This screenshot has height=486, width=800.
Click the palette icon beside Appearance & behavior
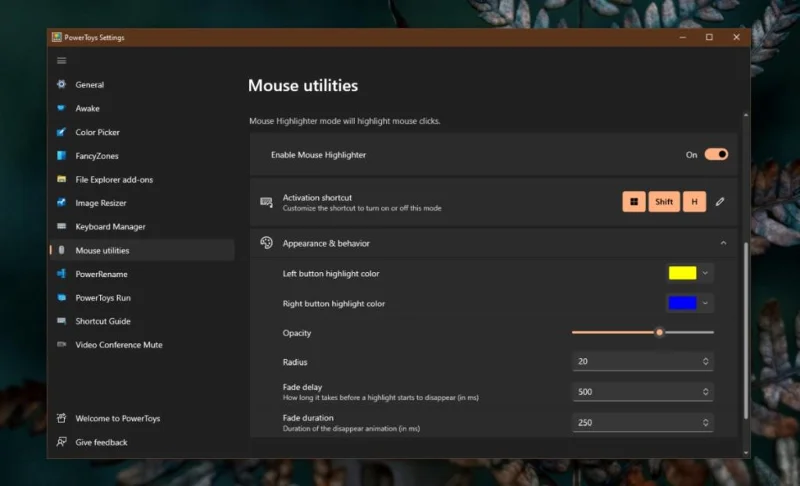(x=266, y=243)
